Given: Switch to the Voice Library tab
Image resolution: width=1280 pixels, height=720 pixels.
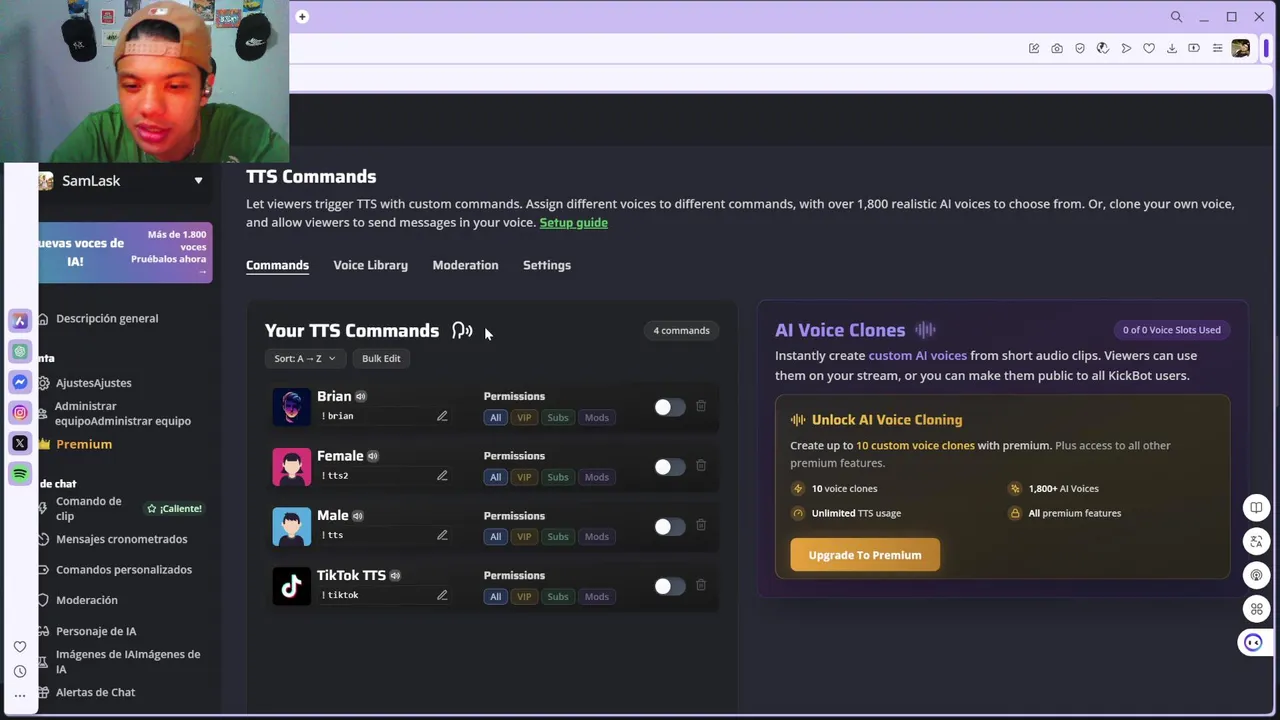Looking at the screenshot, I should (x=370, y=265).
